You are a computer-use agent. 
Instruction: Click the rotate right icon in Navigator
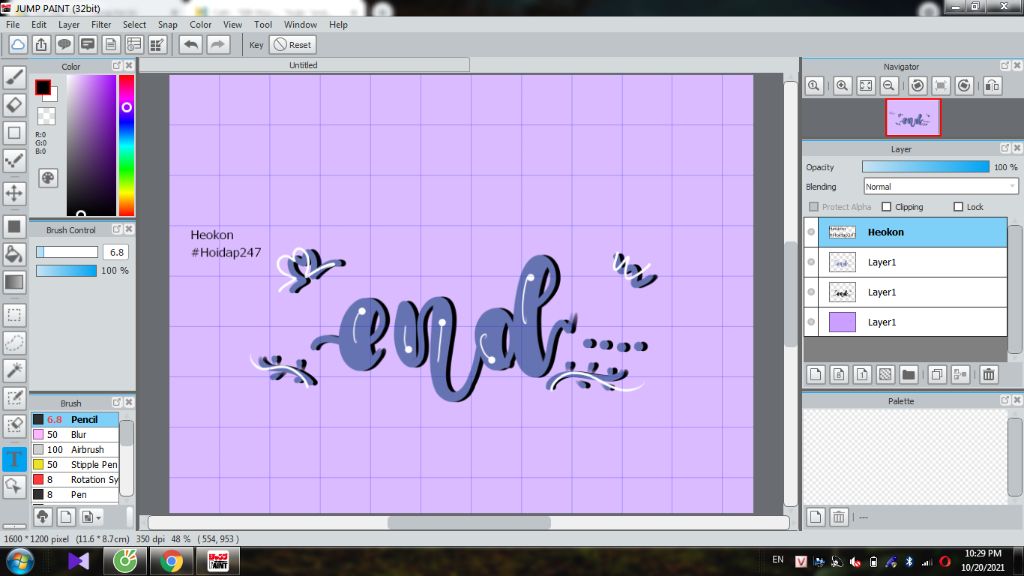point(964,86)
